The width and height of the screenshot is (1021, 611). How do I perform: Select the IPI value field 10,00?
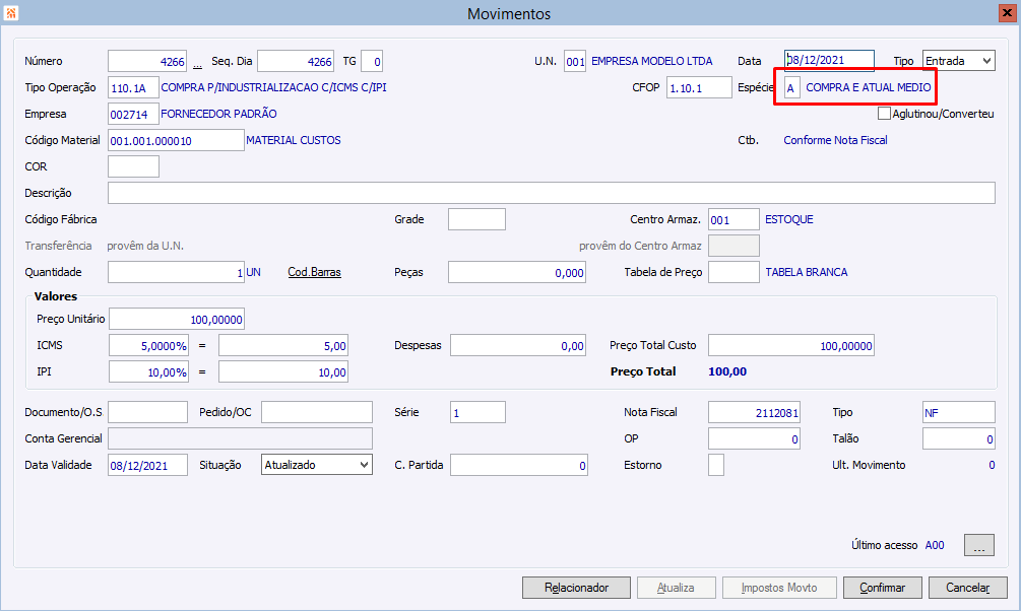pos(283,372)
